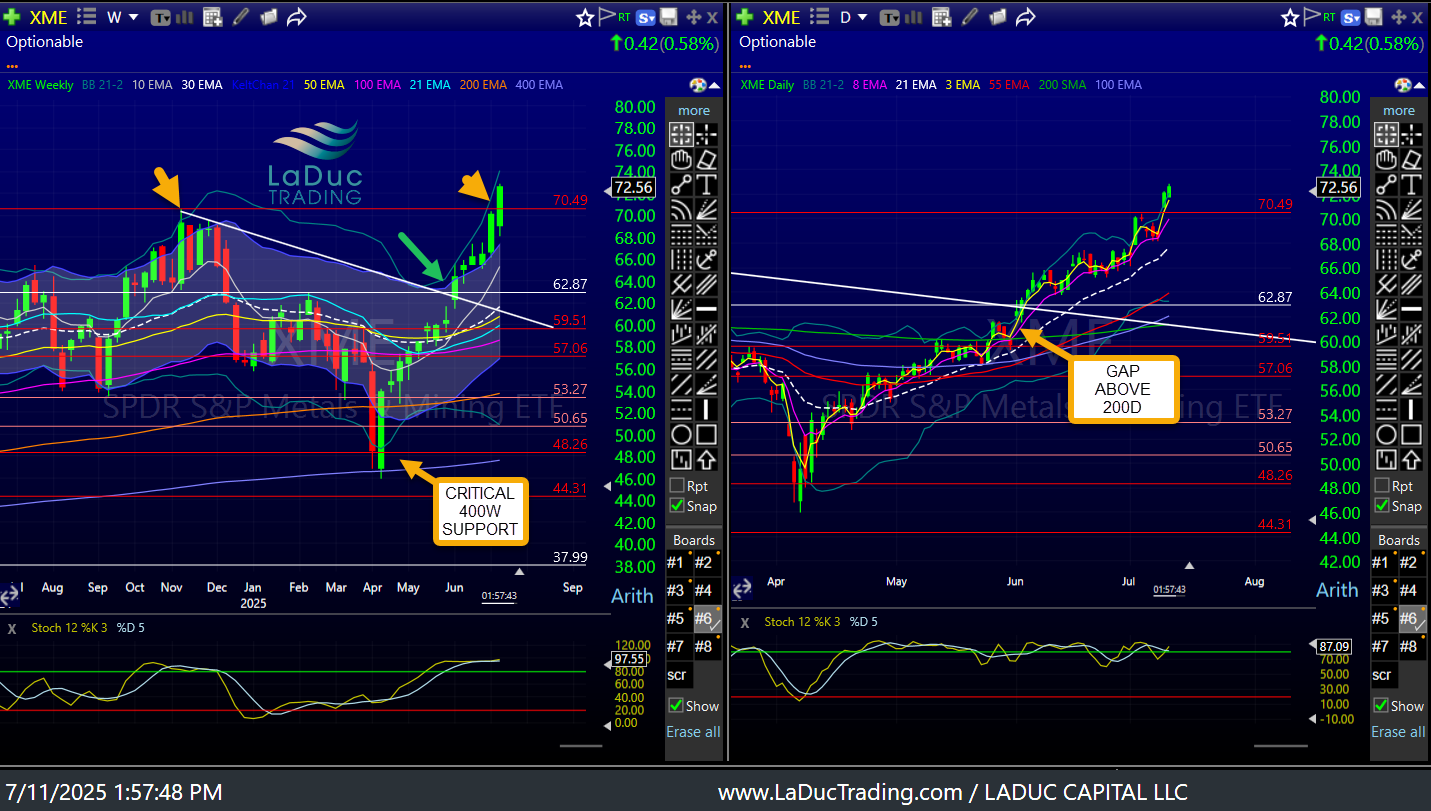Star weekly XME chart as favorite
This screenshot has width=1431, height=811.
(x=585, y=17)
